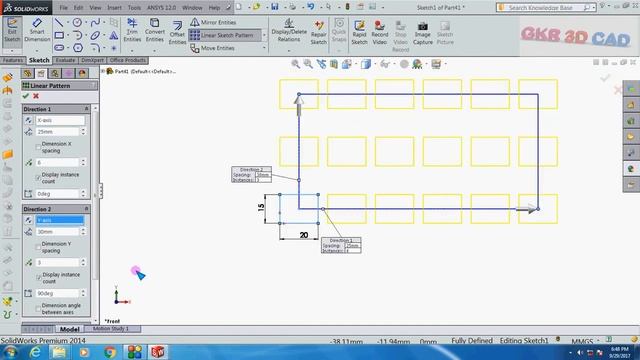Toggle Dimension X spacing checkbox
640x360 pixels.
click(x=38, y=147)
